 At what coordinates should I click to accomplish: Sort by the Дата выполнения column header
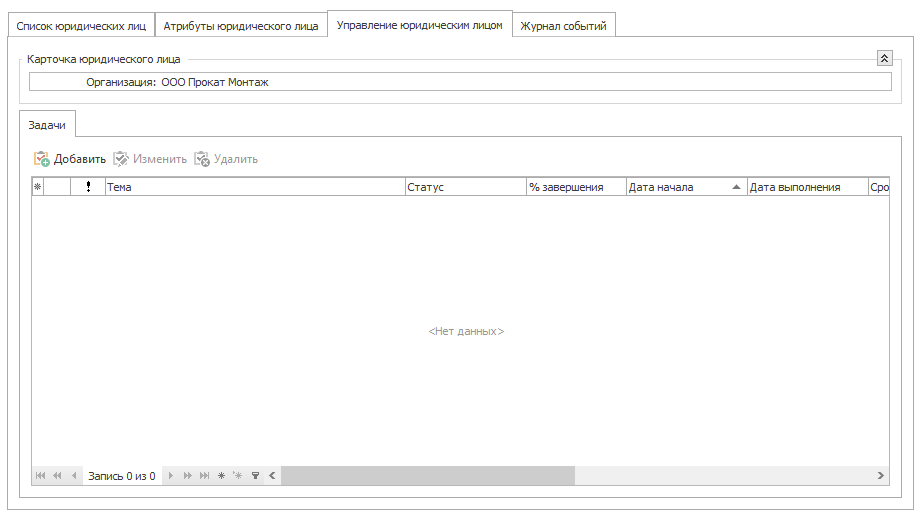[x=807, y=187]
